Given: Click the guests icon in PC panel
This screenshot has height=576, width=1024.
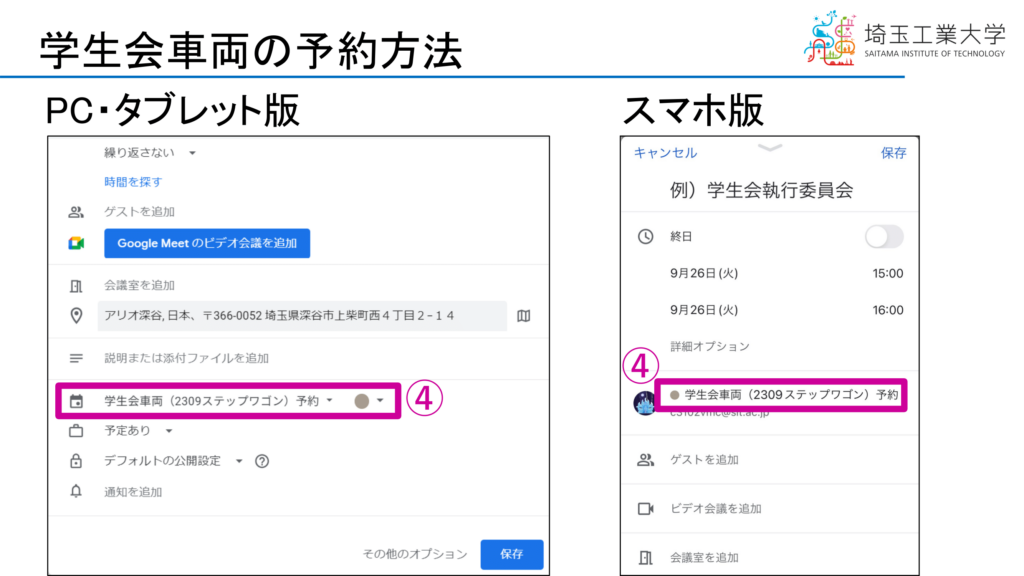Looking at the screenshot, I should 76,212.
